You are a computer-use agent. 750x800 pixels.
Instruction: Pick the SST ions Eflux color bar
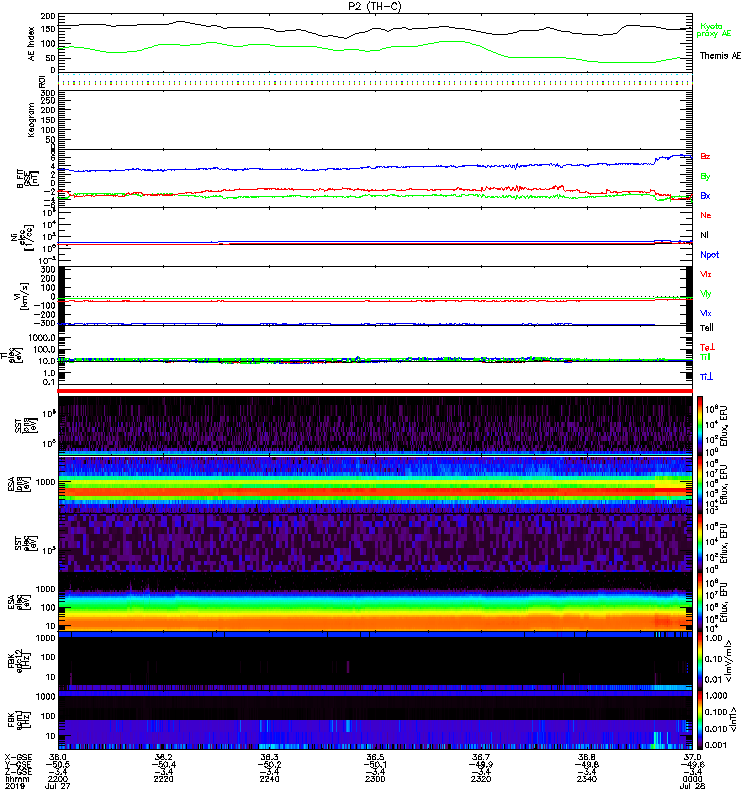pos(700,426)
